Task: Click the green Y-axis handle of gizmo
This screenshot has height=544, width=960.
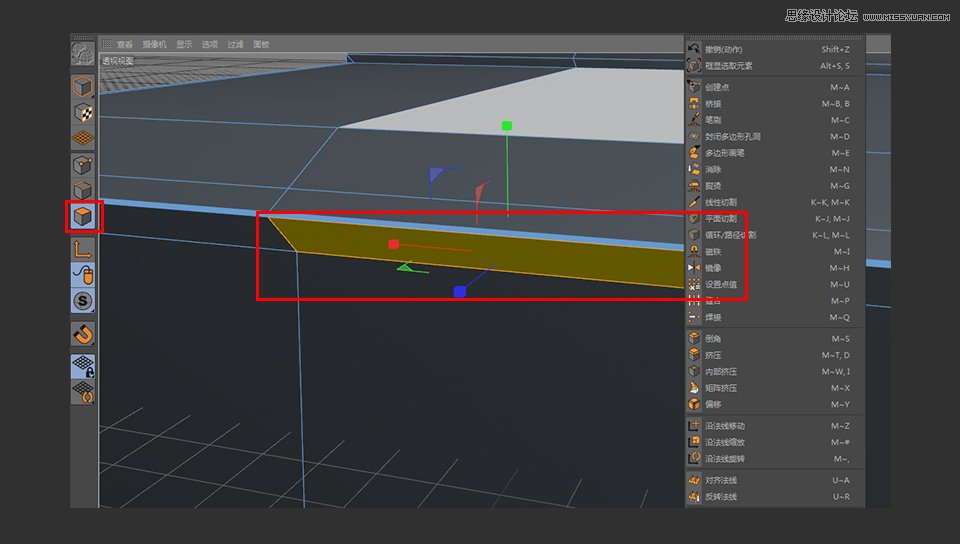Action: (x=507, y=126)
